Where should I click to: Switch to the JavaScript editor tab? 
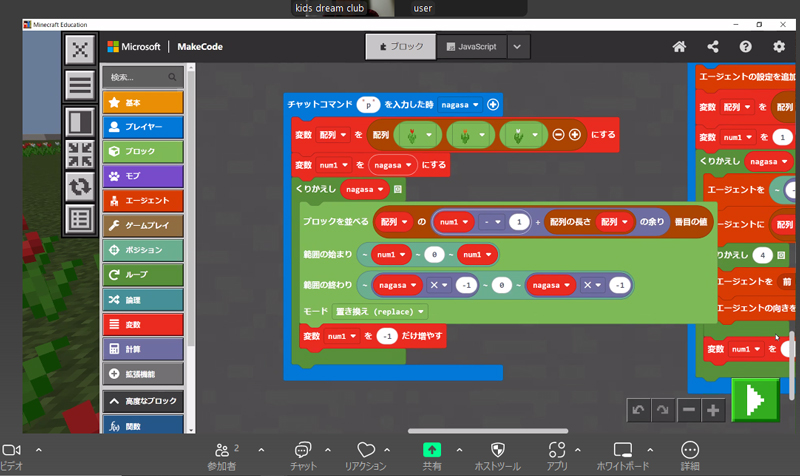coord(471,47)
